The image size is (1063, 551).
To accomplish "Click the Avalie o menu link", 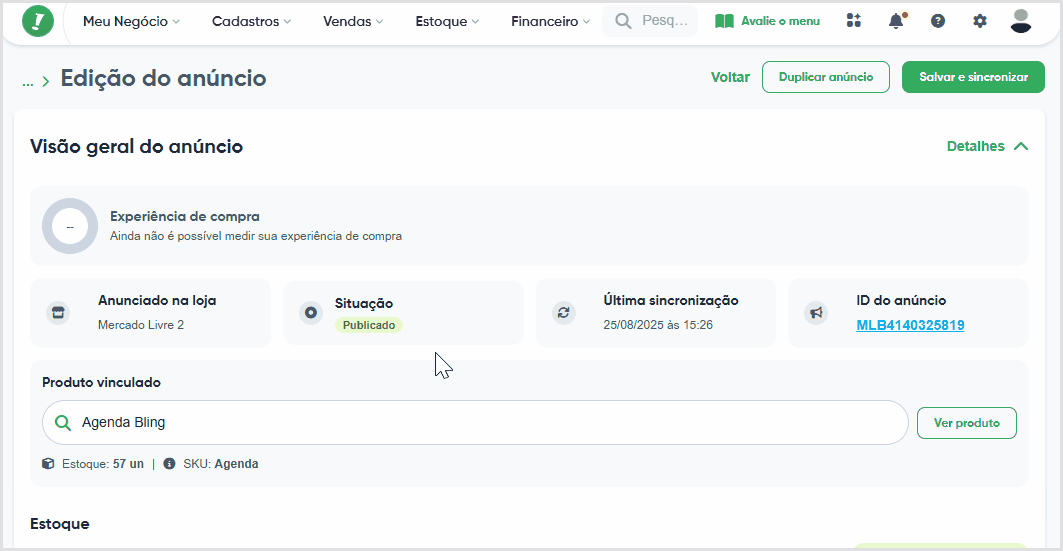I will tap(767, 21).
